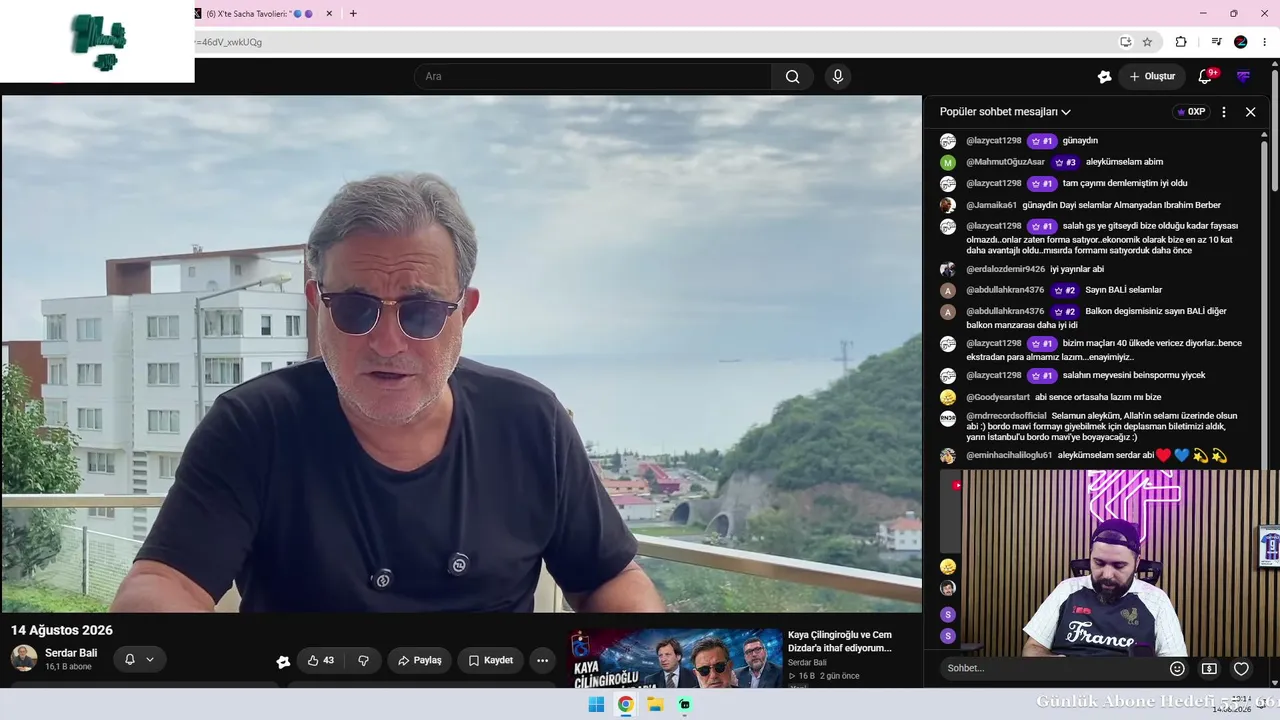
Task: Click the browser address bar URL
Action: (x=229, y=42)
